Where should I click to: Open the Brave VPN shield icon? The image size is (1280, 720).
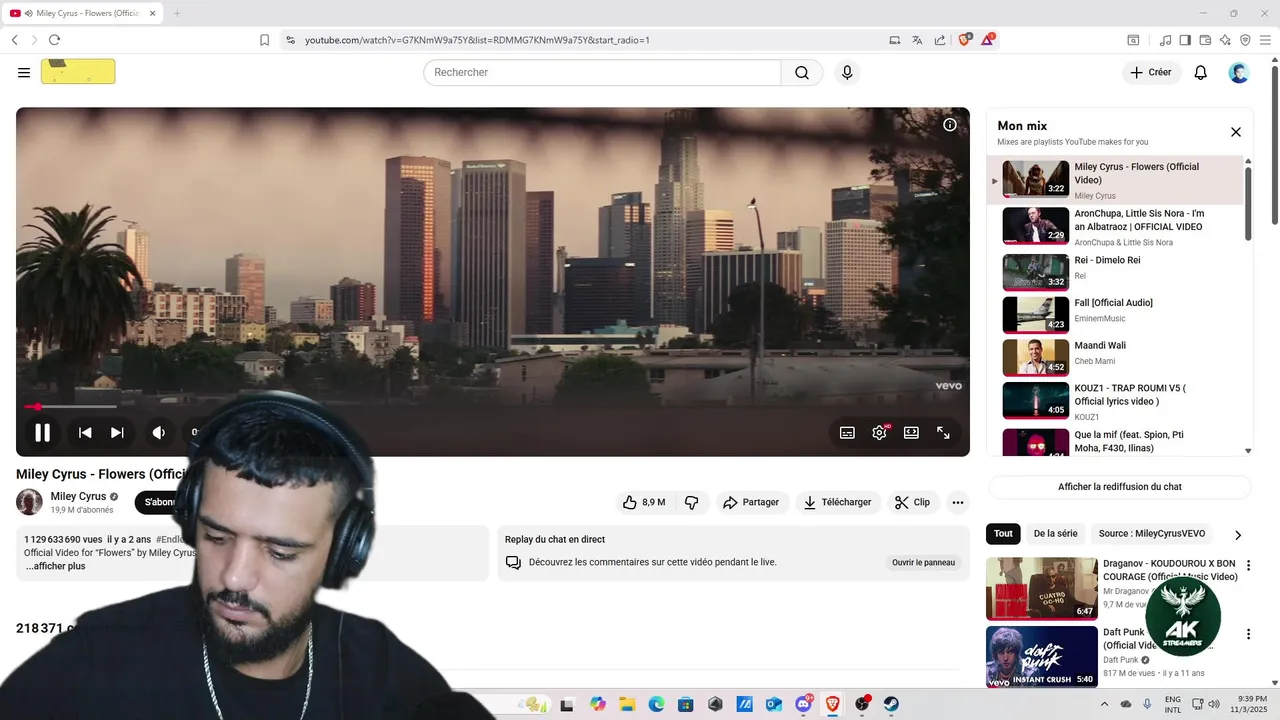pyautogui.click(x=1245, y=40)
